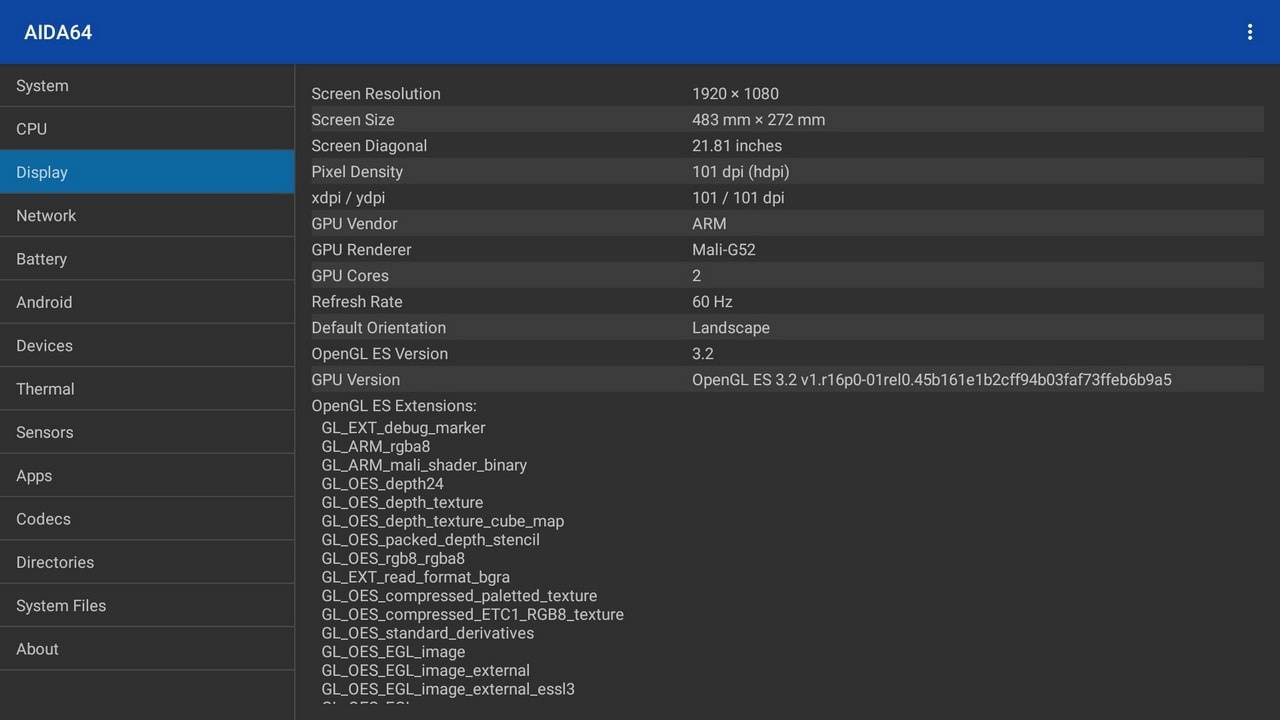Click GL_OES_compressed_ETC1_RGB8_texture extension
The image size is (1280, 720).
tap(472, 614)
